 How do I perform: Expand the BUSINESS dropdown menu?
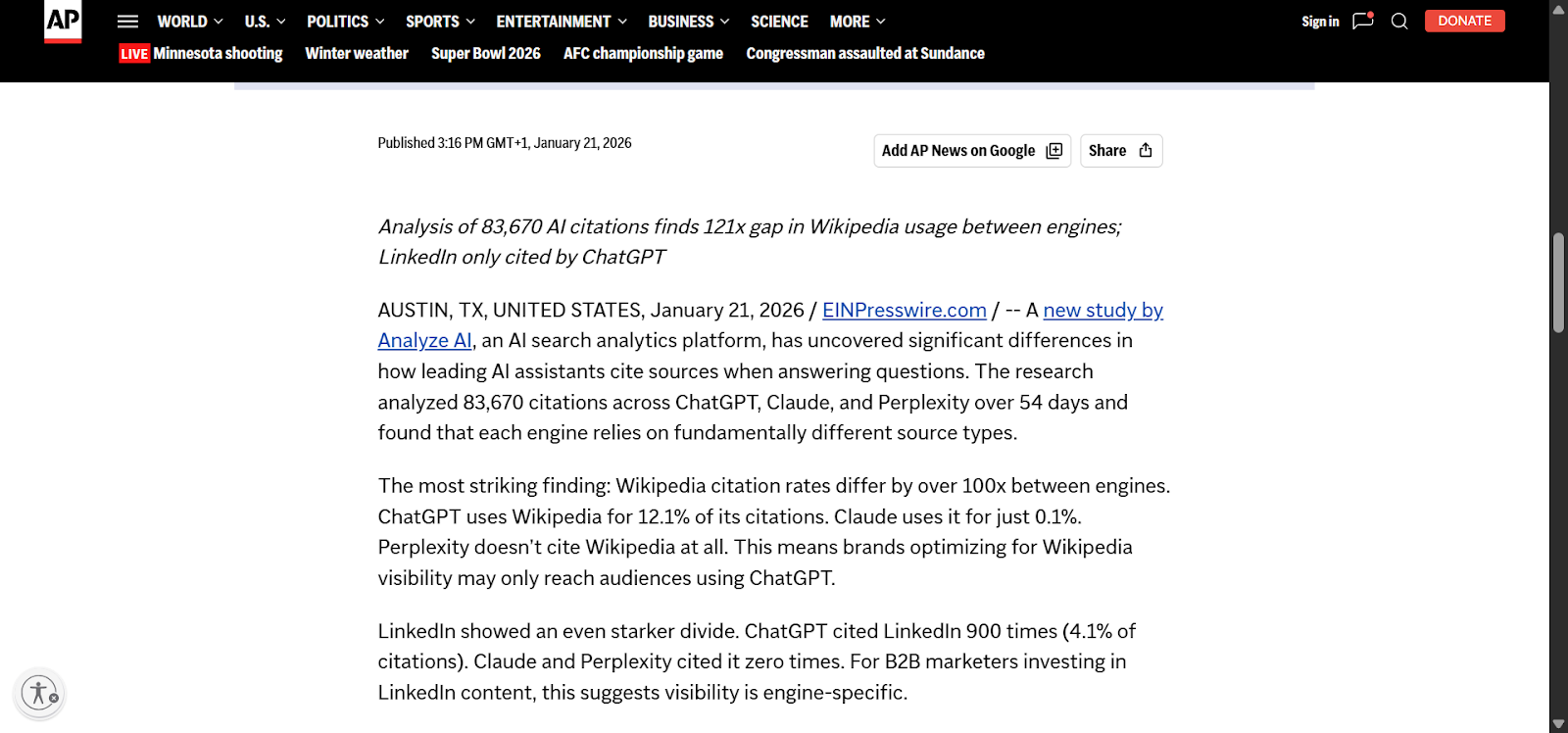click(x=688, y=22)
